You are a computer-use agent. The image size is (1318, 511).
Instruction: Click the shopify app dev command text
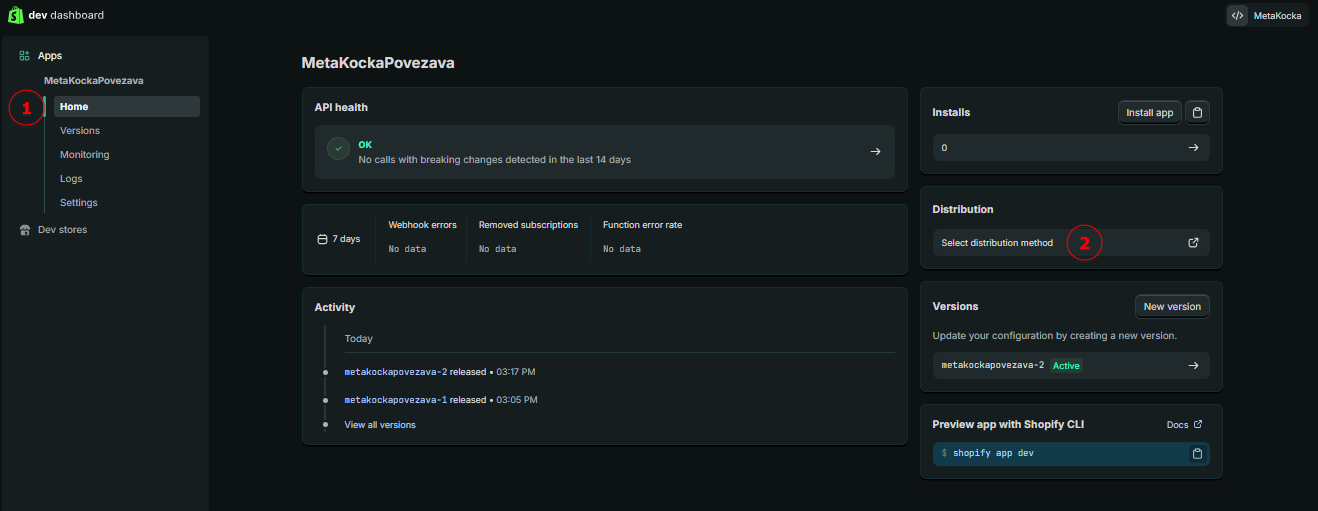click(x=993, y=453)
